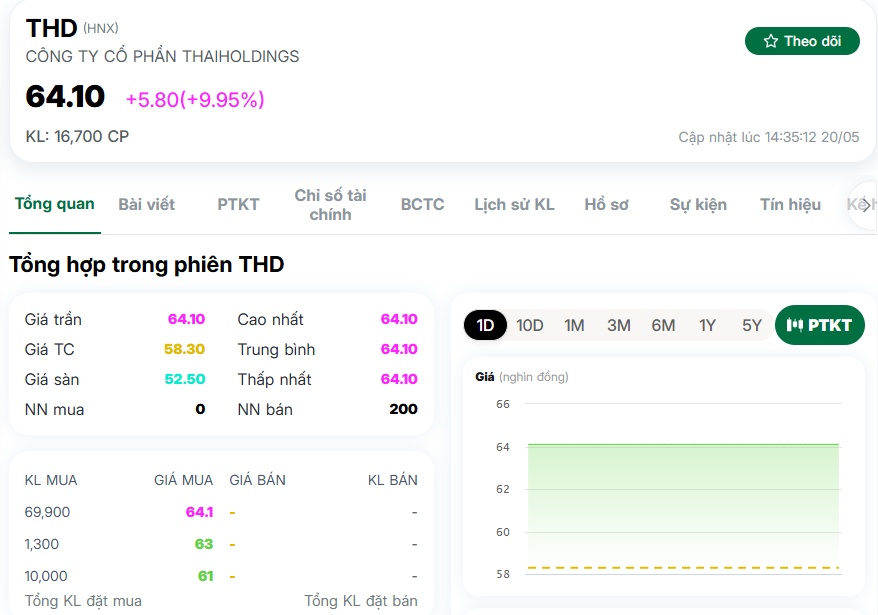Screen dimensions: 878x615
Task: Click the main price 64.10
Action: click(x=65, y=96)
